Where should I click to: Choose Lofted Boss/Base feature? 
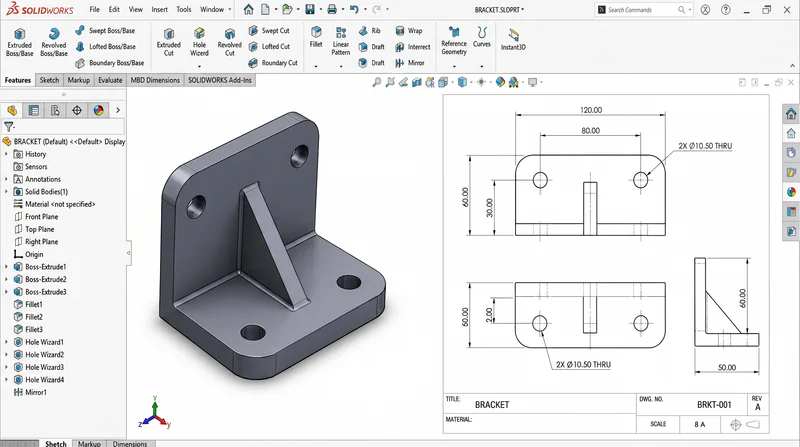pyautogui.click(x=105, y=46)
